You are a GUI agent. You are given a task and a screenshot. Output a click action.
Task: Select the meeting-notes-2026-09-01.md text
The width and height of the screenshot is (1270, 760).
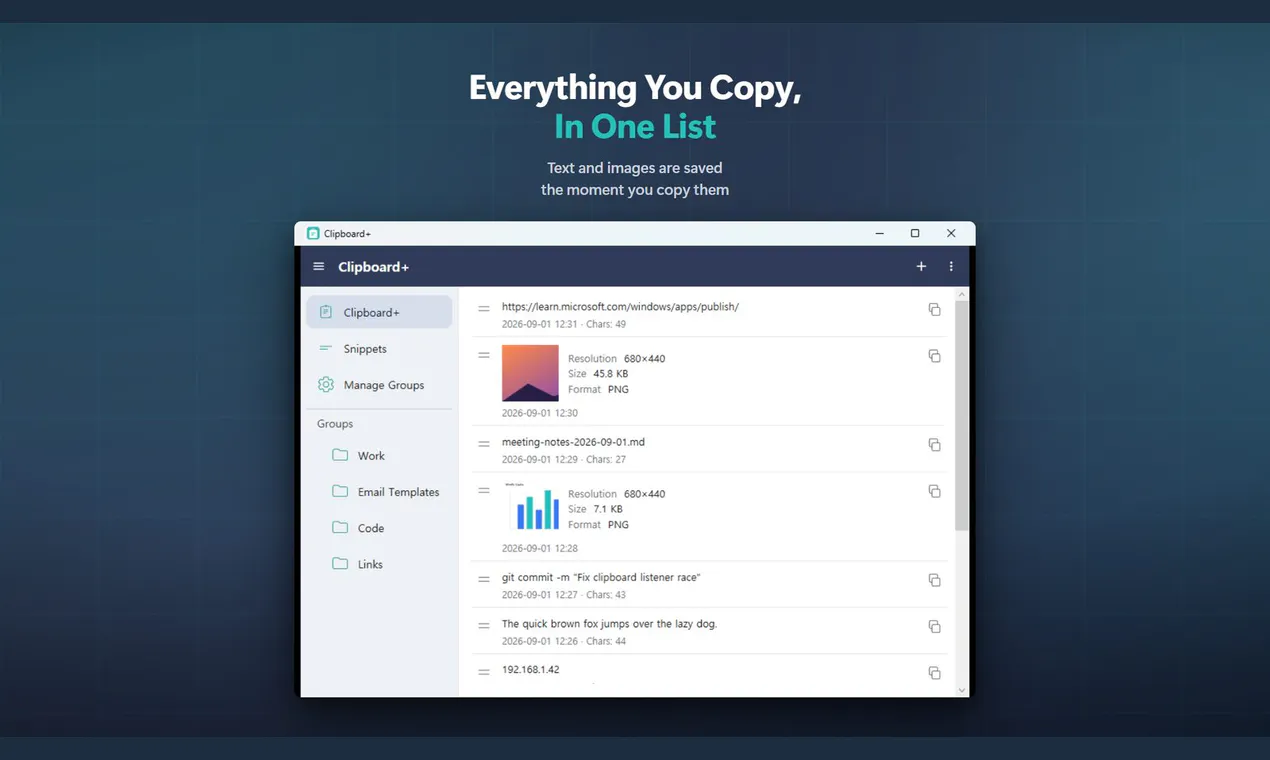click(573, 442)
